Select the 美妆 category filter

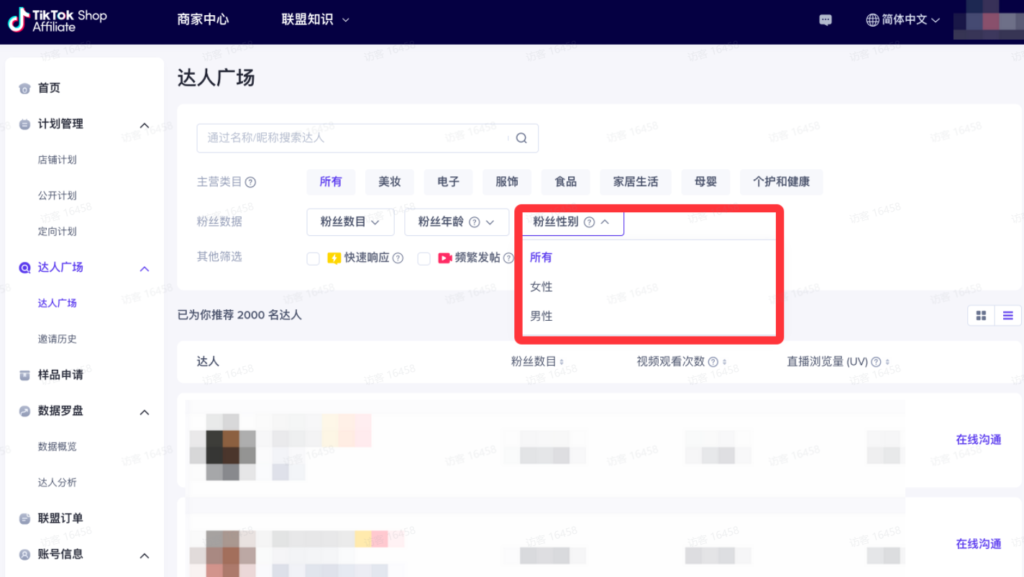click(x=389, y=181)
